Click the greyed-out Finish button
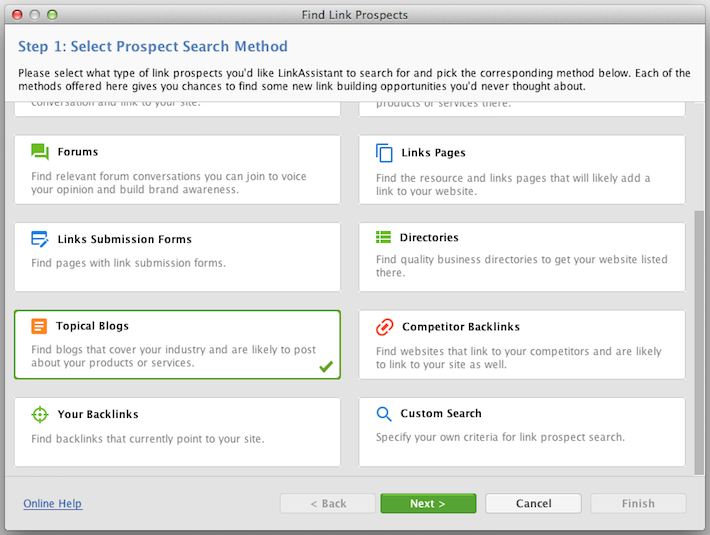This screenshot has height=535, width=710. point(638,503)
